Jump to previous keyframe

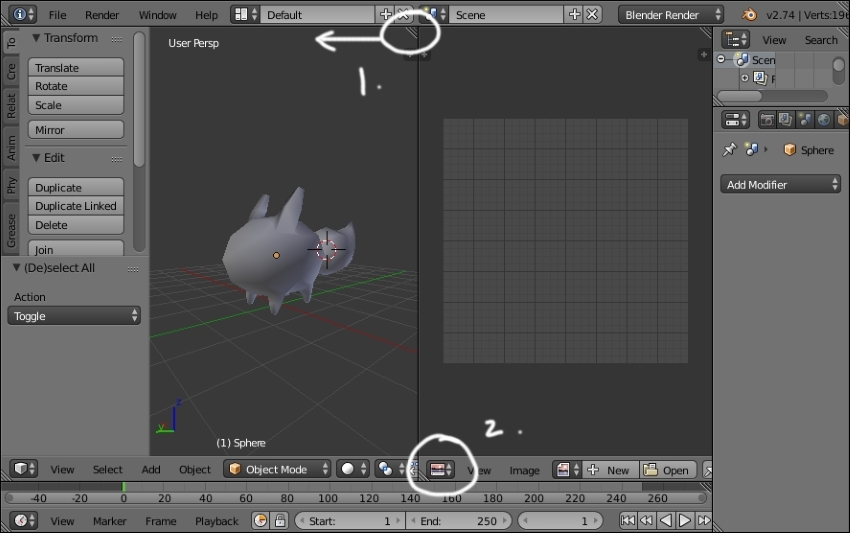click(646, 521)
